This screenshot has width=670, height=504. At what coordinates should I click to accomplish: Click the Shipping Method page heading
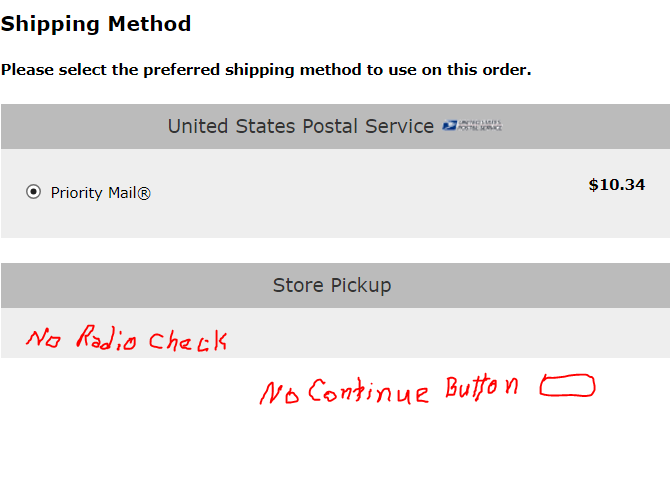click(x=96, y=23)
